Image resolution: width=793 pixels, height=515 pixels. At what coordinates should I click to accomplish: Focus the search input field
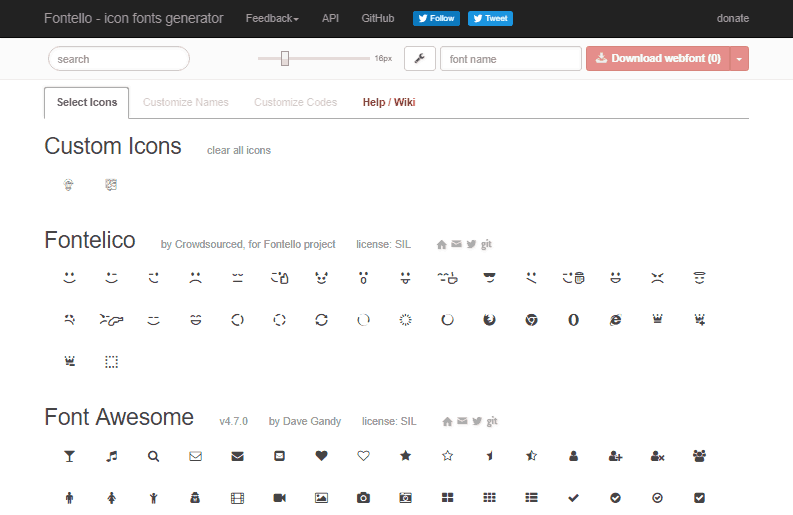point(119,59)
